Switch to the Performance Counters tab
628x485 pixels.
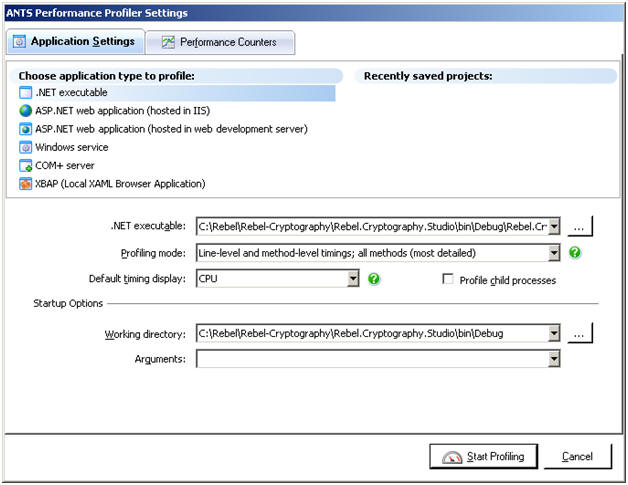(220, 42)
